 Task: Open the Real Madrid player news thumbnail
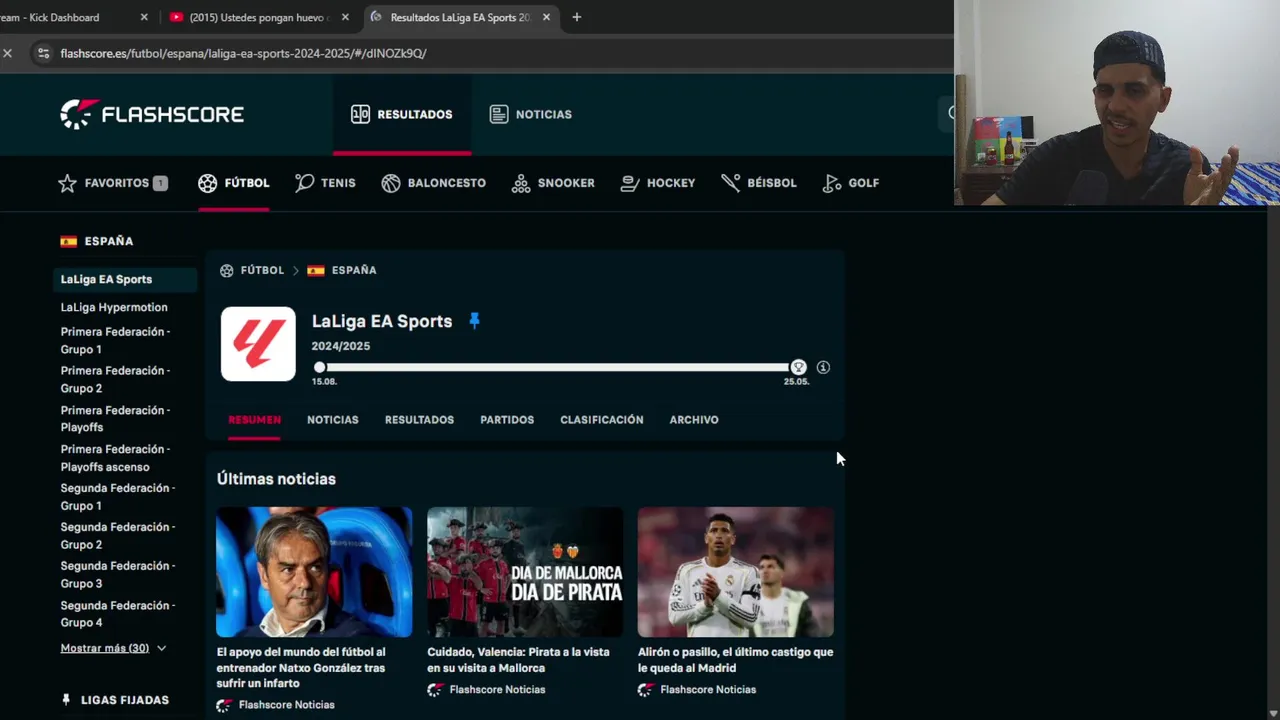[x=736, y=572]
